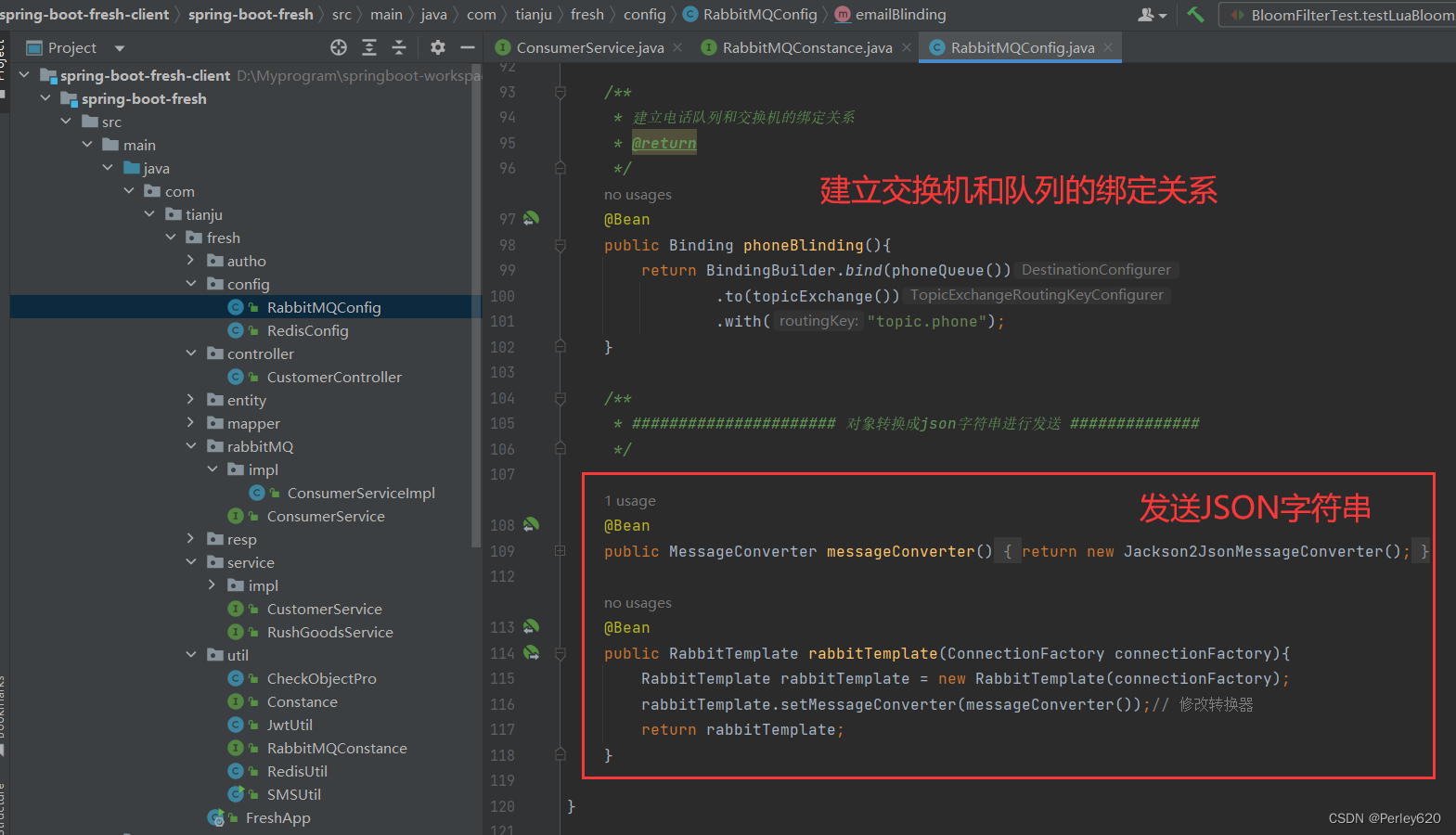Open JwtUtil in the project tree

(290, 725)
